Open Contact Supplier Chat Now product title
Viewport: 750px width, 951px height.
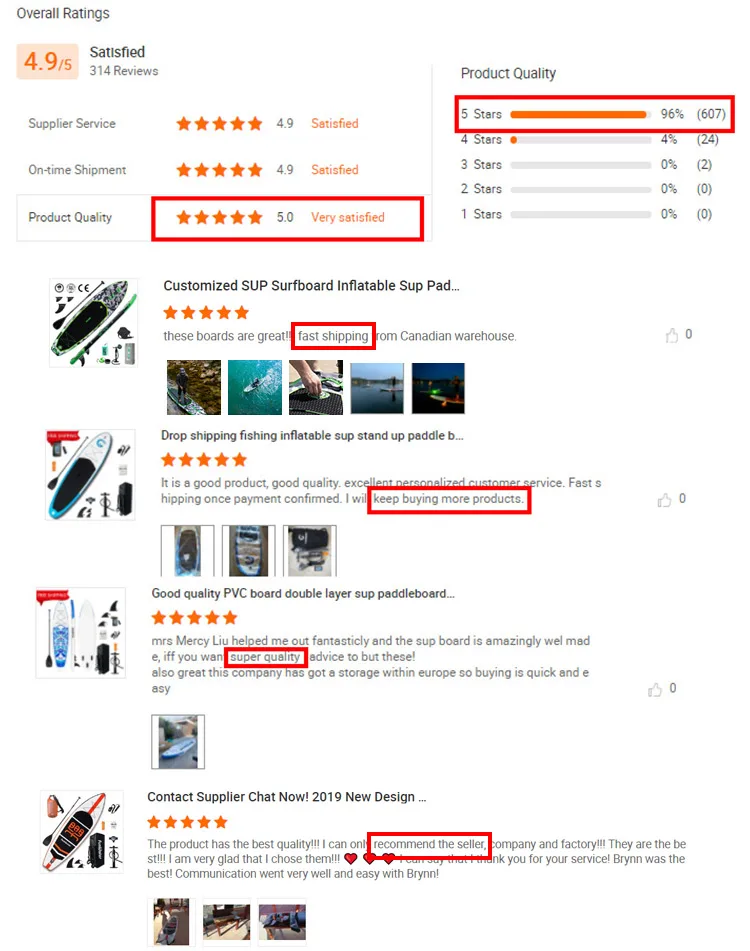click(286, 797)
